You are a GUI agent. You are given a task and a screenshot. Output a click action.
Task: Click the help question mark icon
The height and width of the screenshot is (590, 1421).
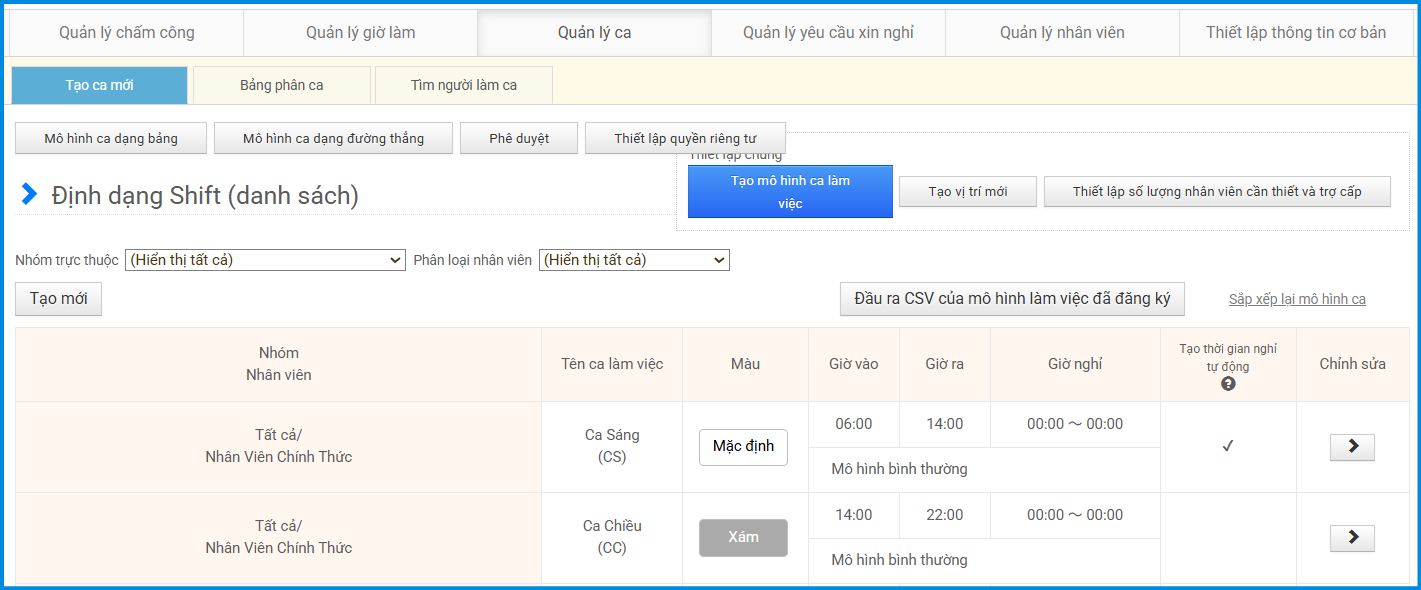[1228, 384]
